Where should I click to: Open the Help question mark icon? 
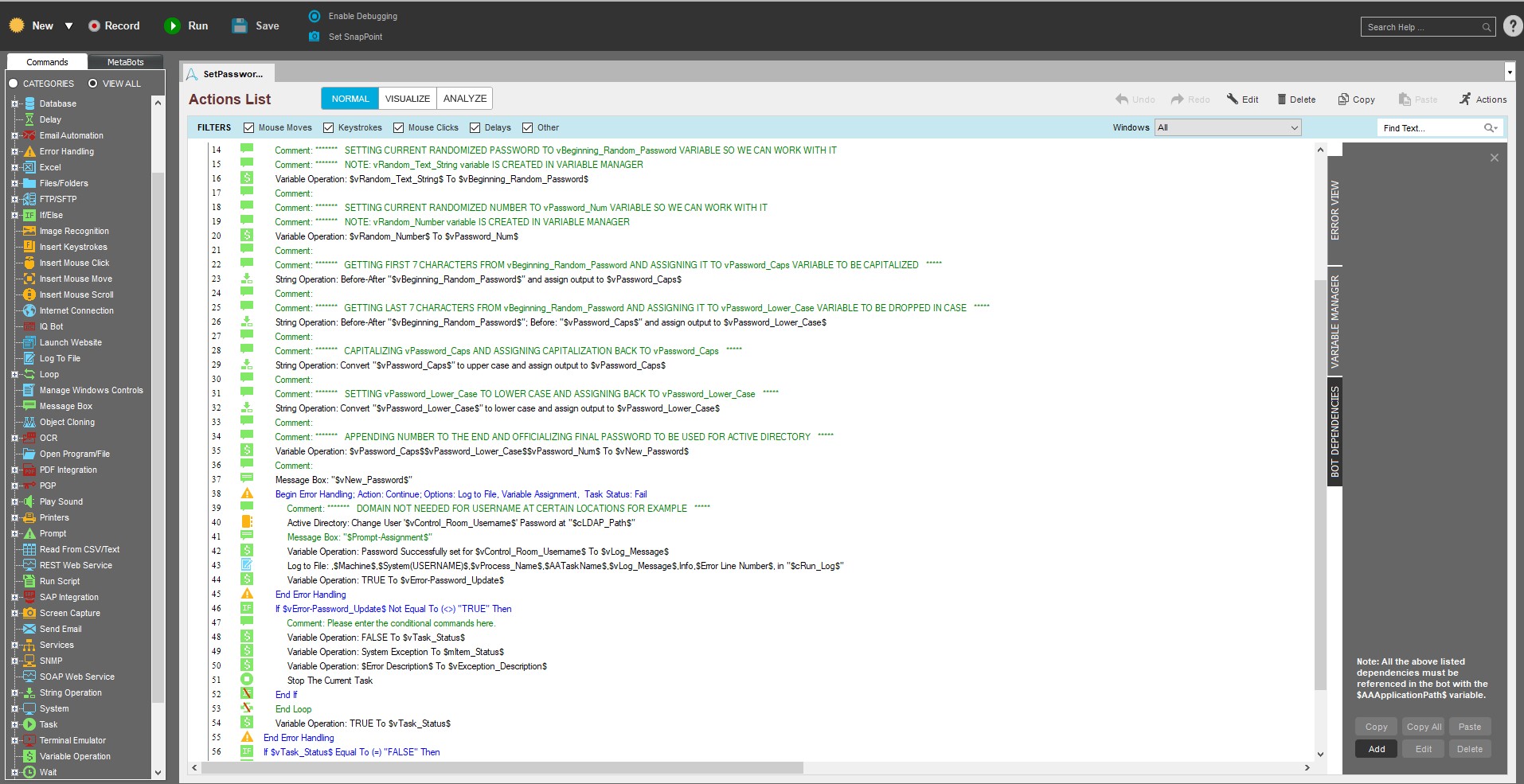point(1513,26)
